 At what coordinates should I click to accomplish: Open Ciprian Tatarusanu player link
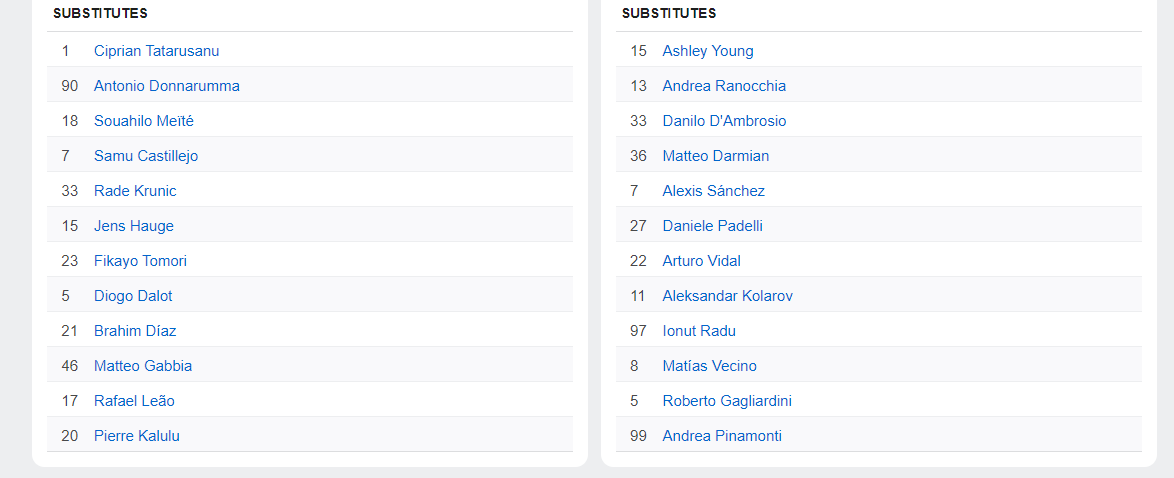coord(156,51)
